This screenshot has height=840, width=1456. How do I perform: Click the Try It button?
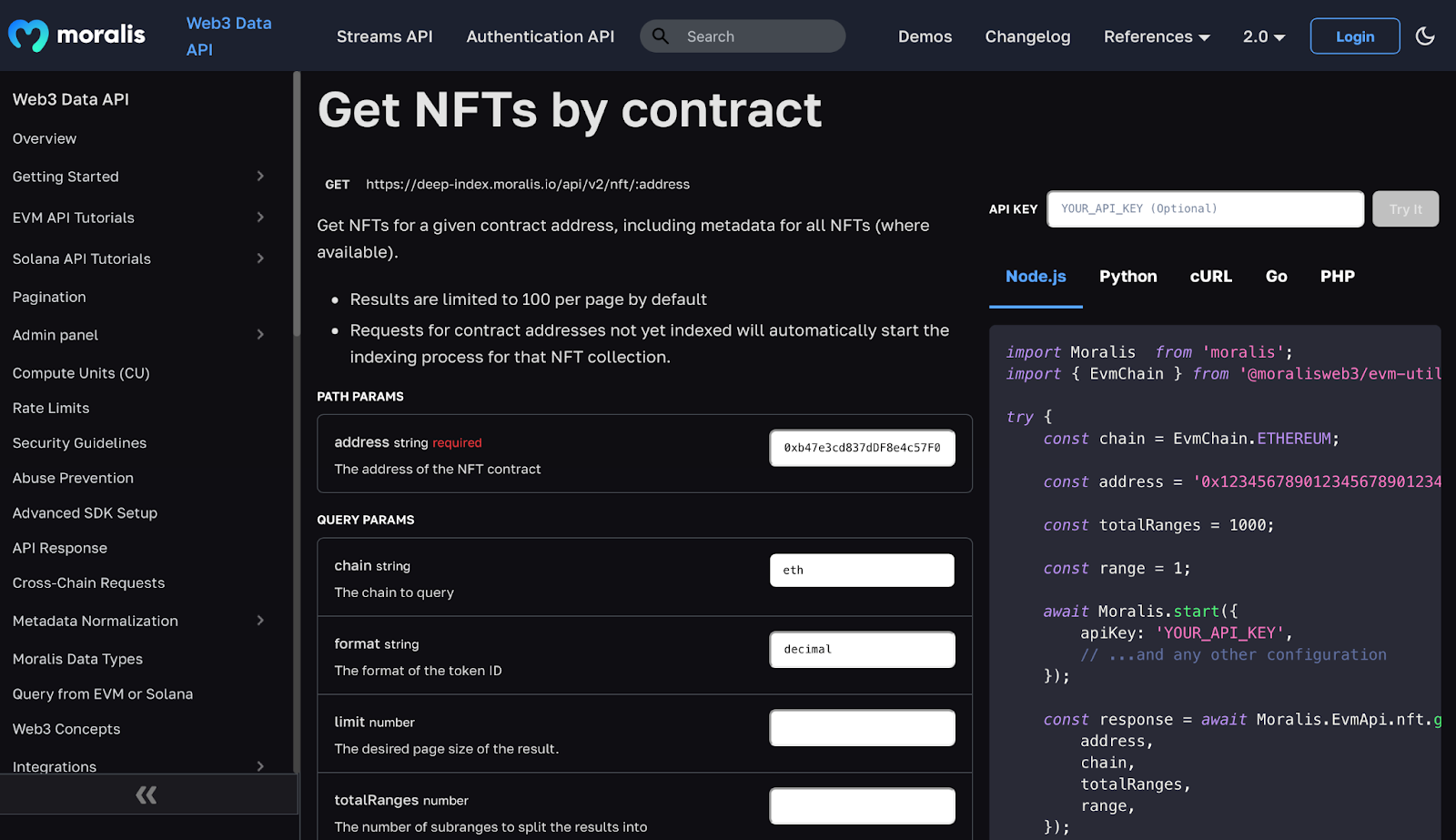(x=1404, y=208)
